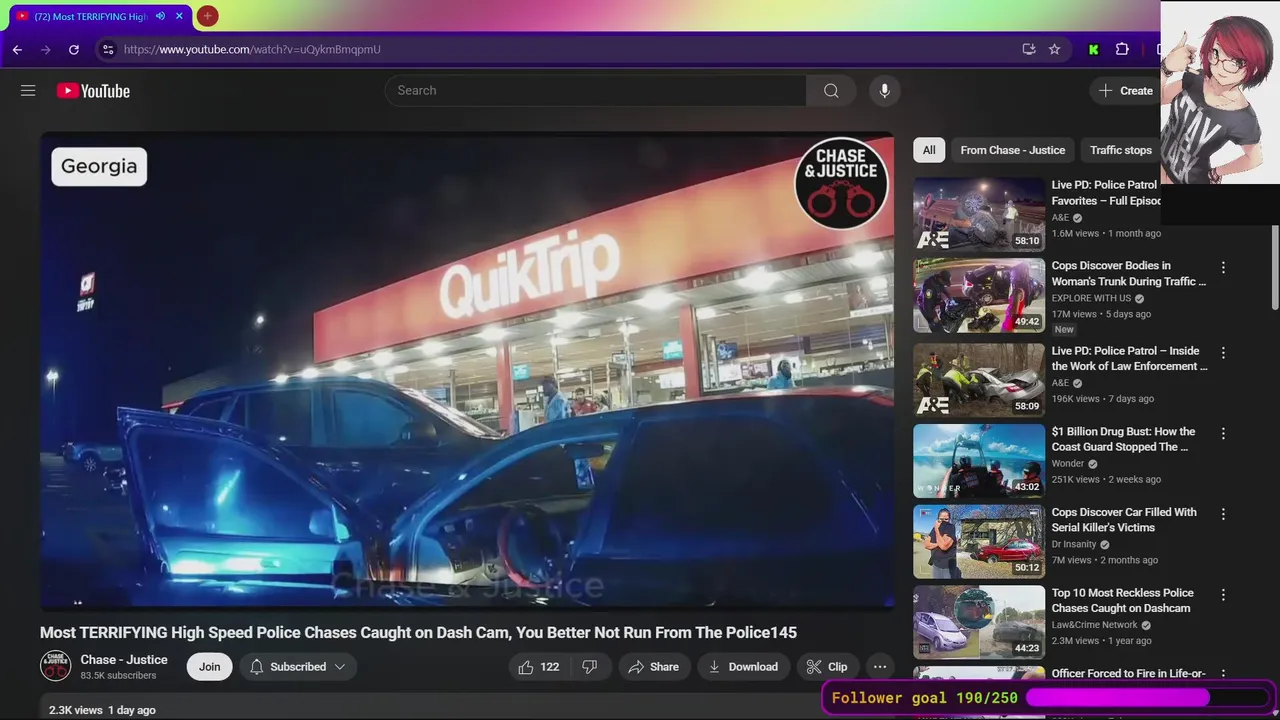This screenshot has height=720, width=1280.
Task: Open Serial Killer's Victims video thumbnail
Action: point(979,542)
